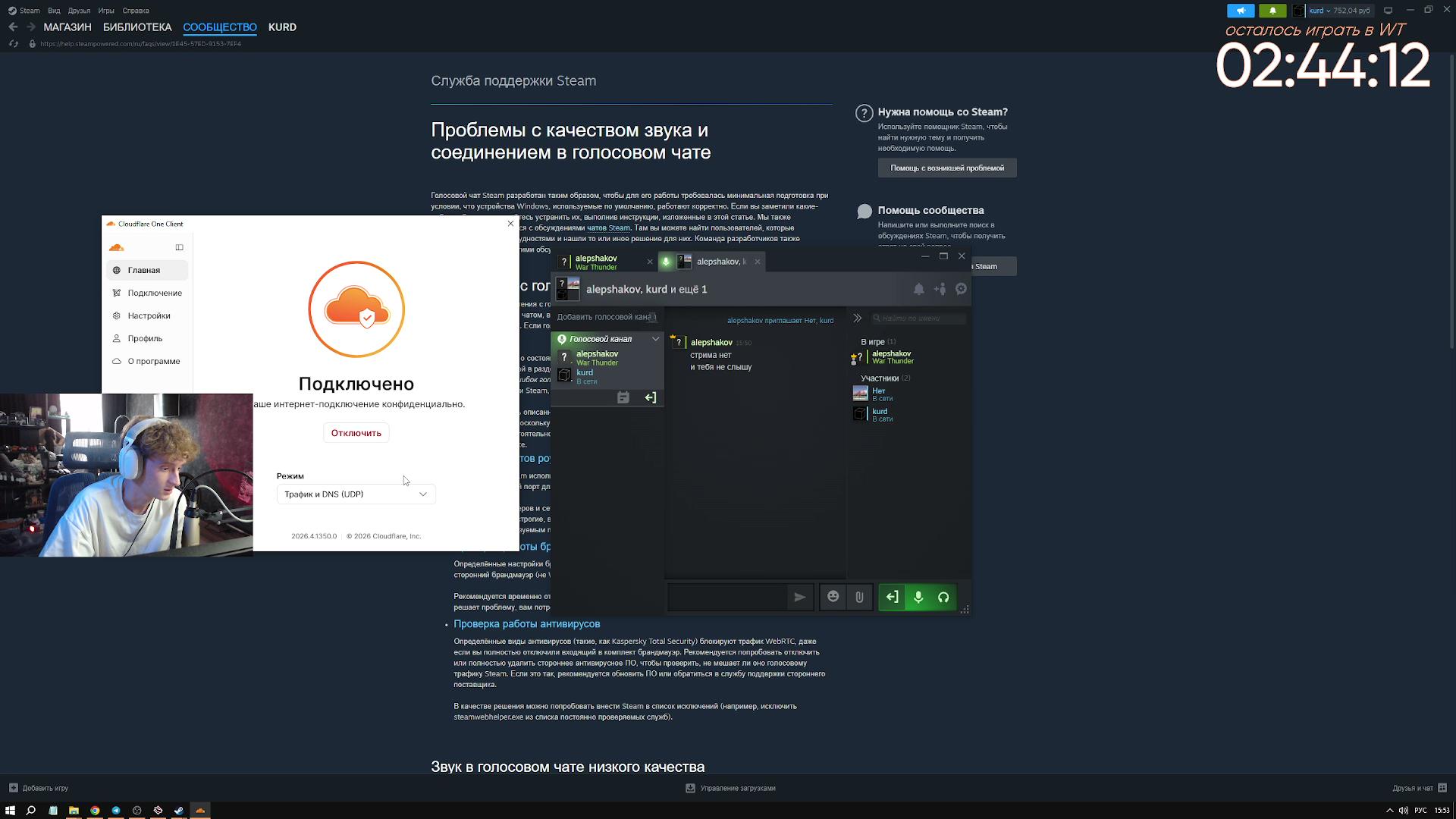Open Steam announcements megaphone button
This screenshot has width=1456, height=819.
(x=1241, y=11)
